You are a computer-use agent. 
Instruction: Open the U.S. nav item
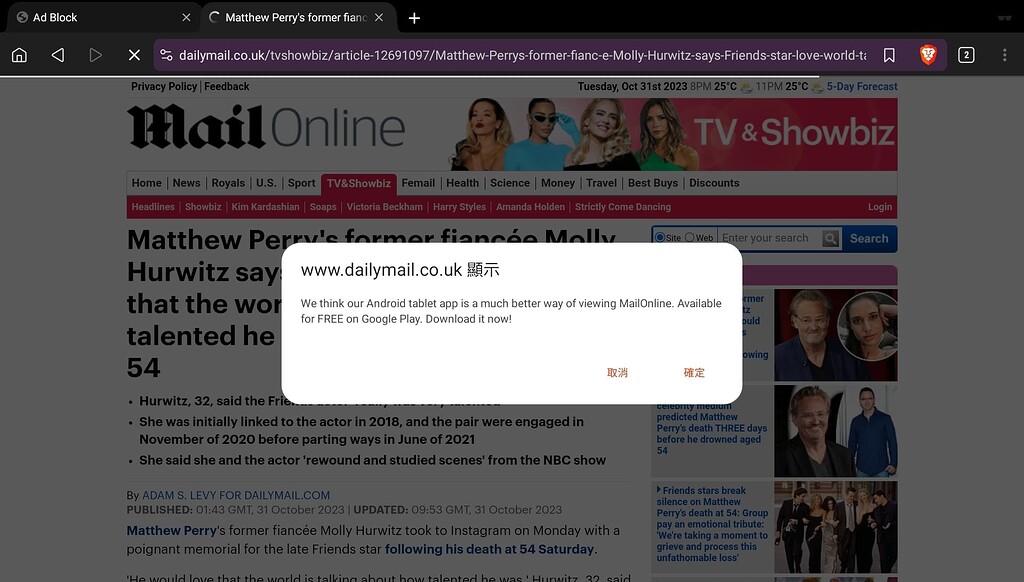(x=266, y=183)
